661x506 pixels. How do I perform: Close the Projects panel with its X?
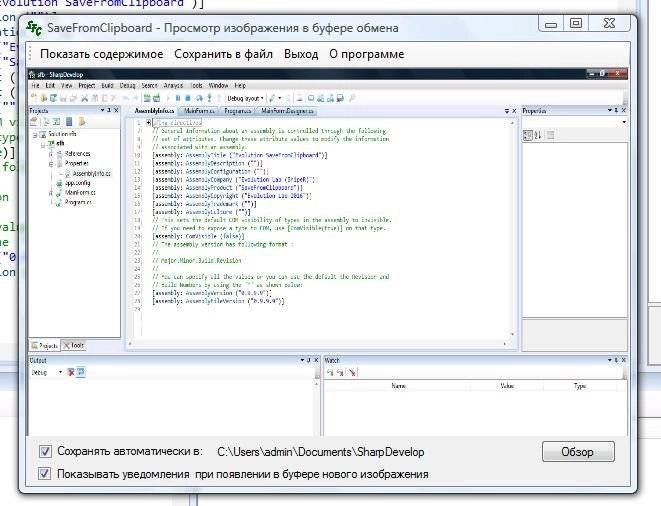[116, 110]
